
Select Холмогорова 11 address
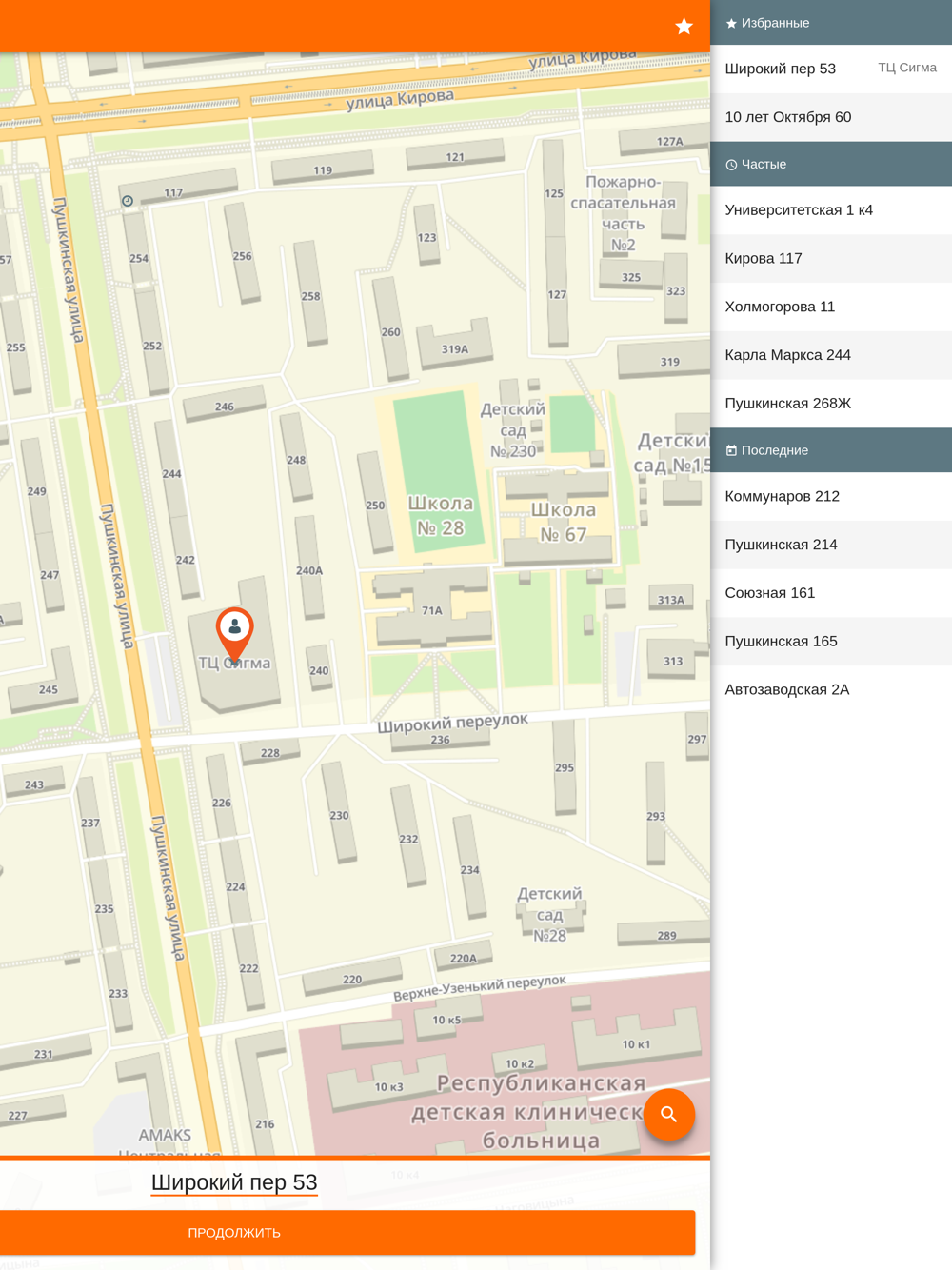(x=830, y=307)
